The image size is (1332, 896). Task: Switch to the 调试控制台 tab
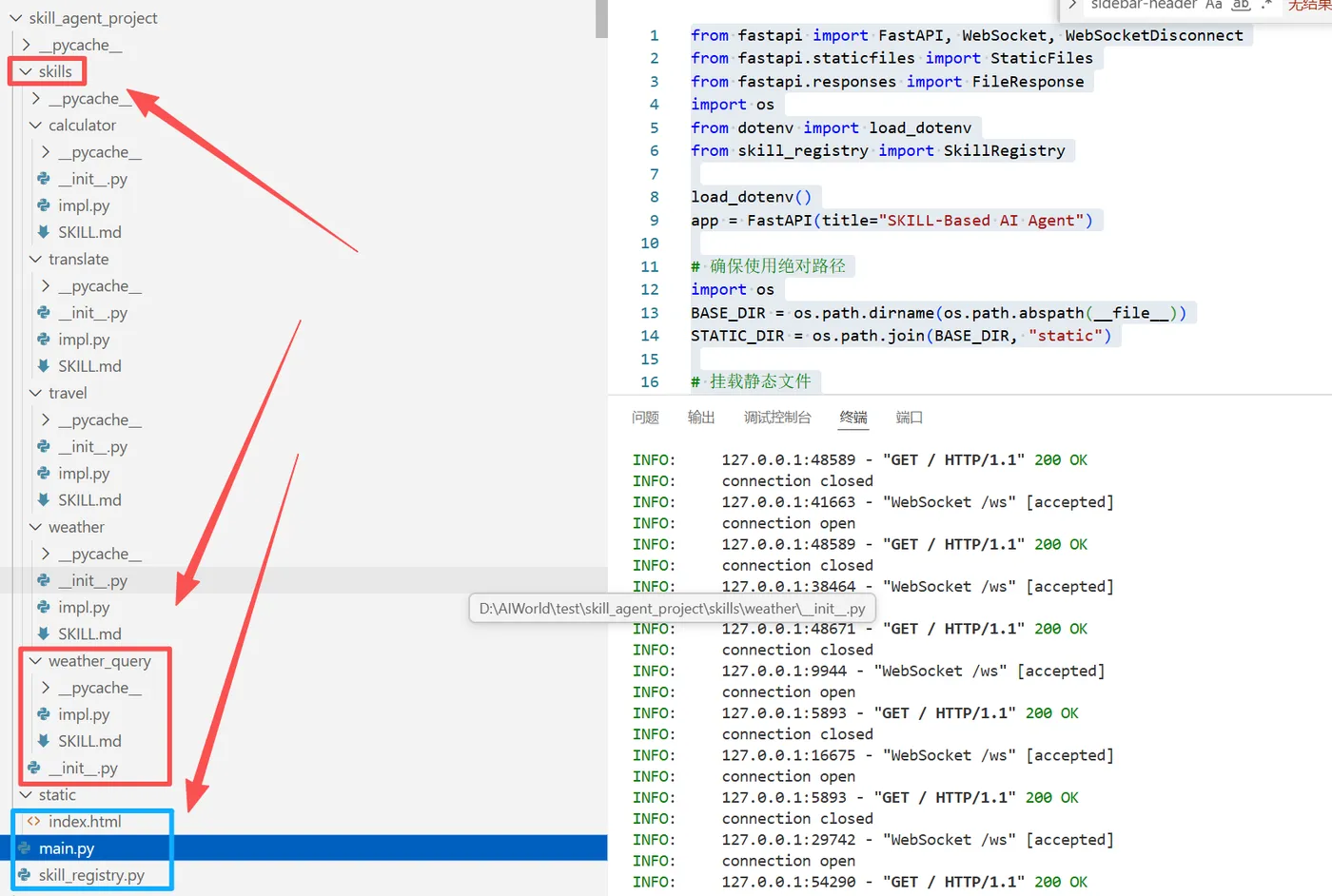(777, 418)
